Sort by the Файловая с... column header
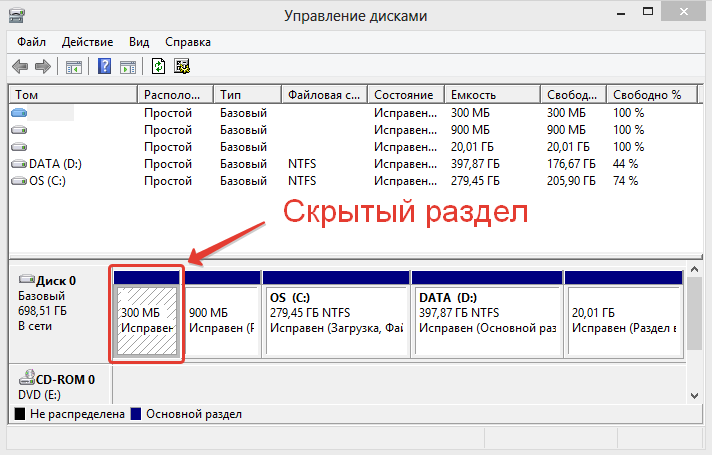 point(324,94)
